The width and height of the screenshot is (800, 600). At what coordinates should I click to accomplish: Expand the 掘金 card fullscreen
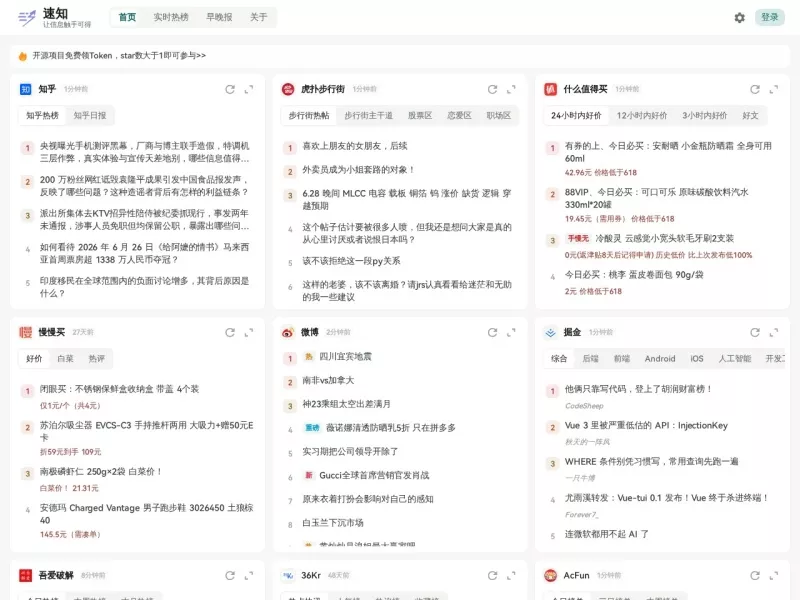pyautogui.click(x=774, y=333)
